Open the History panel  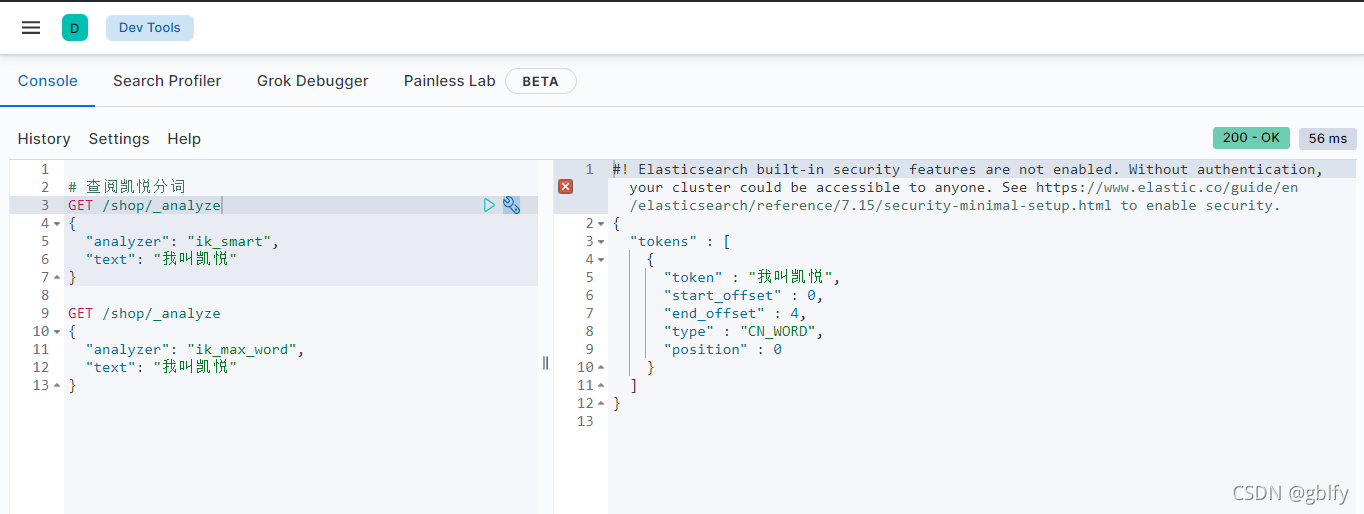point(44,139)
